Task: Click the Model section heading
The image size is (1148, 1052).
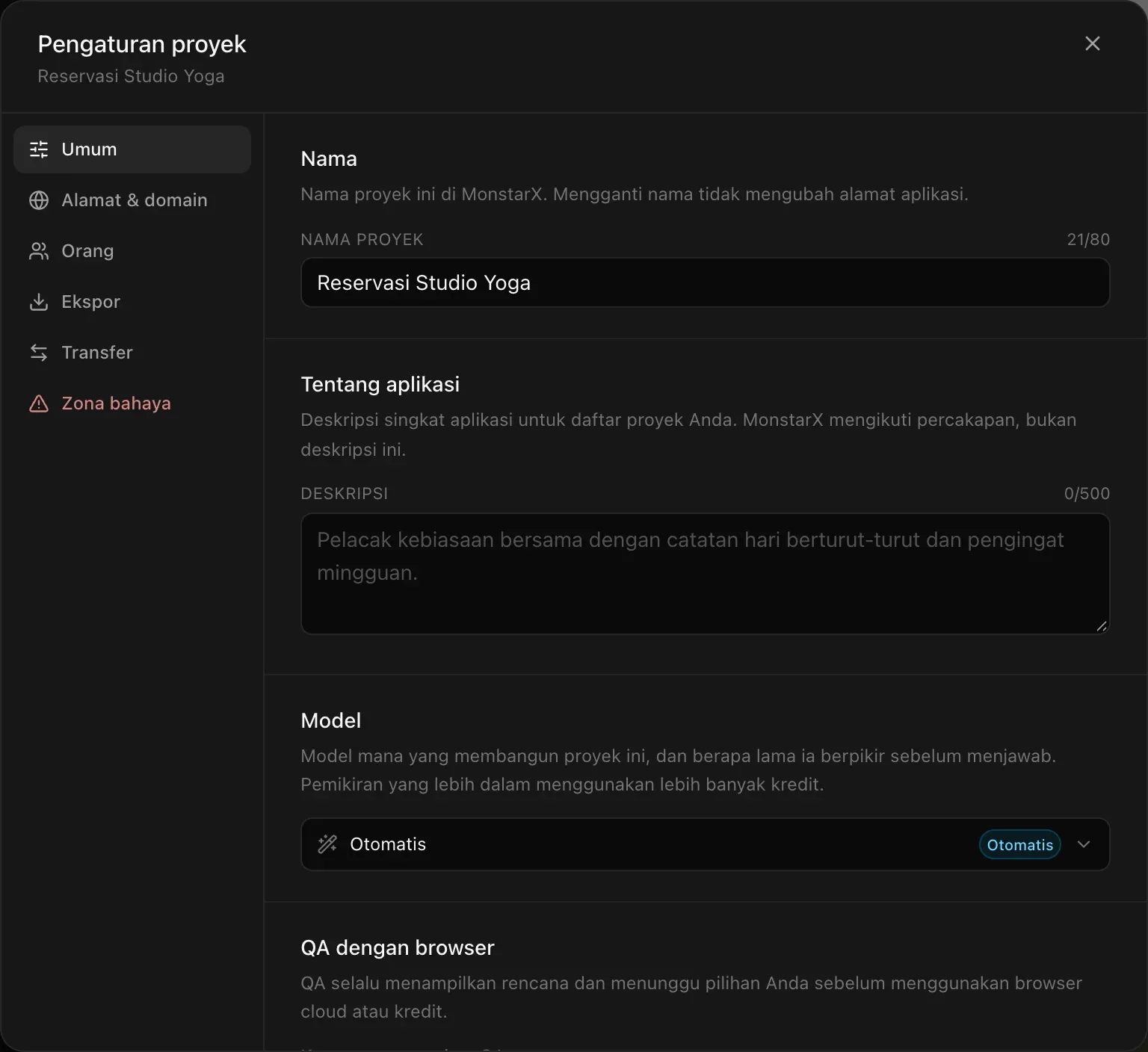Action: 330,721
